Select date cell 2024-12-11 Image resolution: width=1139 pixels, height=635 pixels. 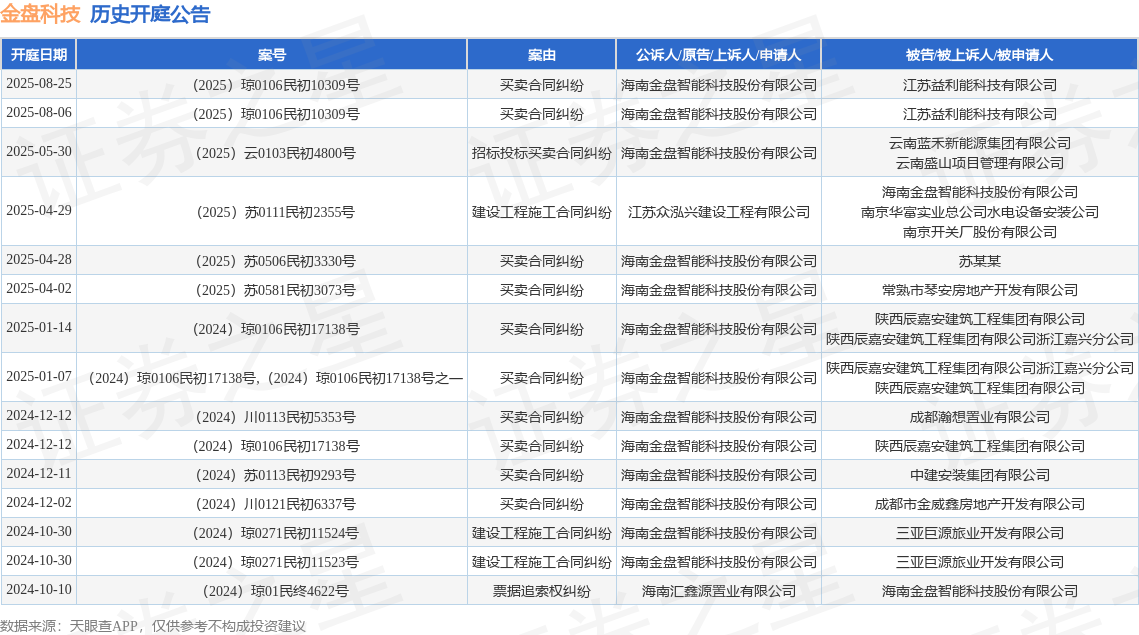click(39, 474)
